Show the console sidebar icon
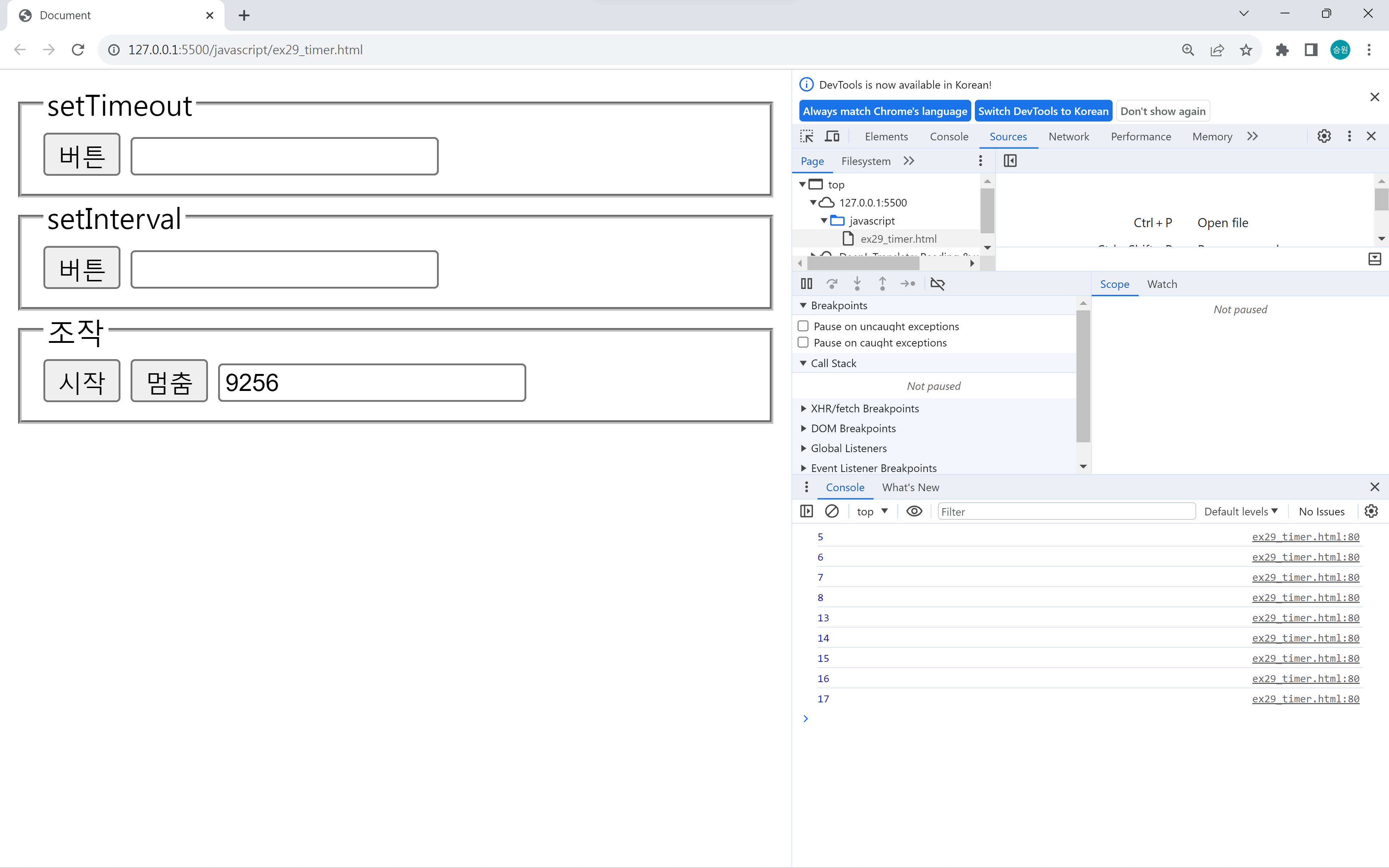 tap(806, 511)
